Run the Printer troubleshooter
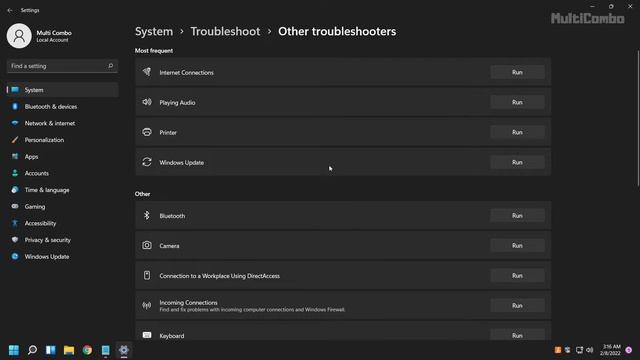Viewport: 640px width, 360px height. (x=517, y=132)
